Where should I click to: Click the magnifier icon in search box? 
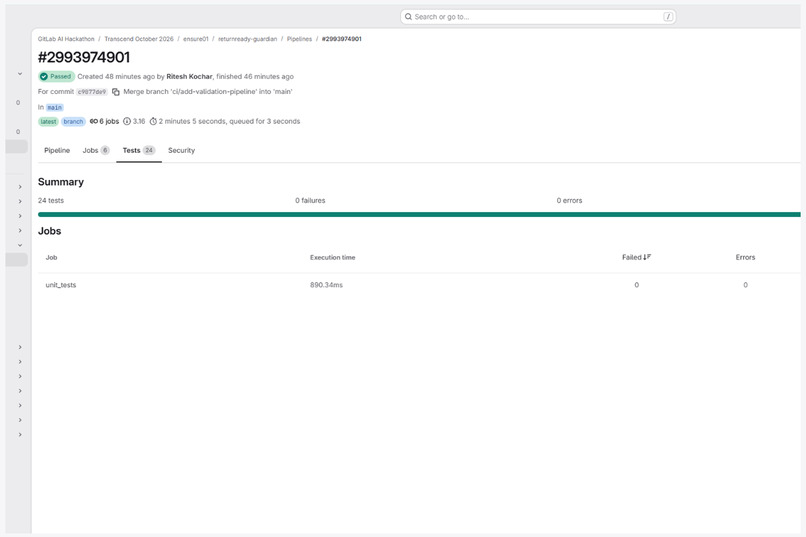point(408,17)
